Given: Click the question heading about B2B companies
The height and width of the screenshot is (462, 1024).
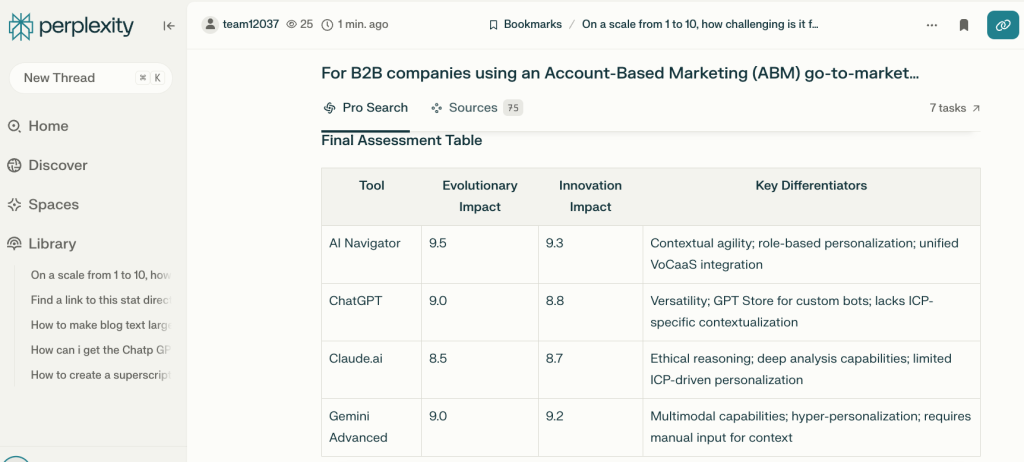Looking at the screenshot, I should (x=620, y=73).
